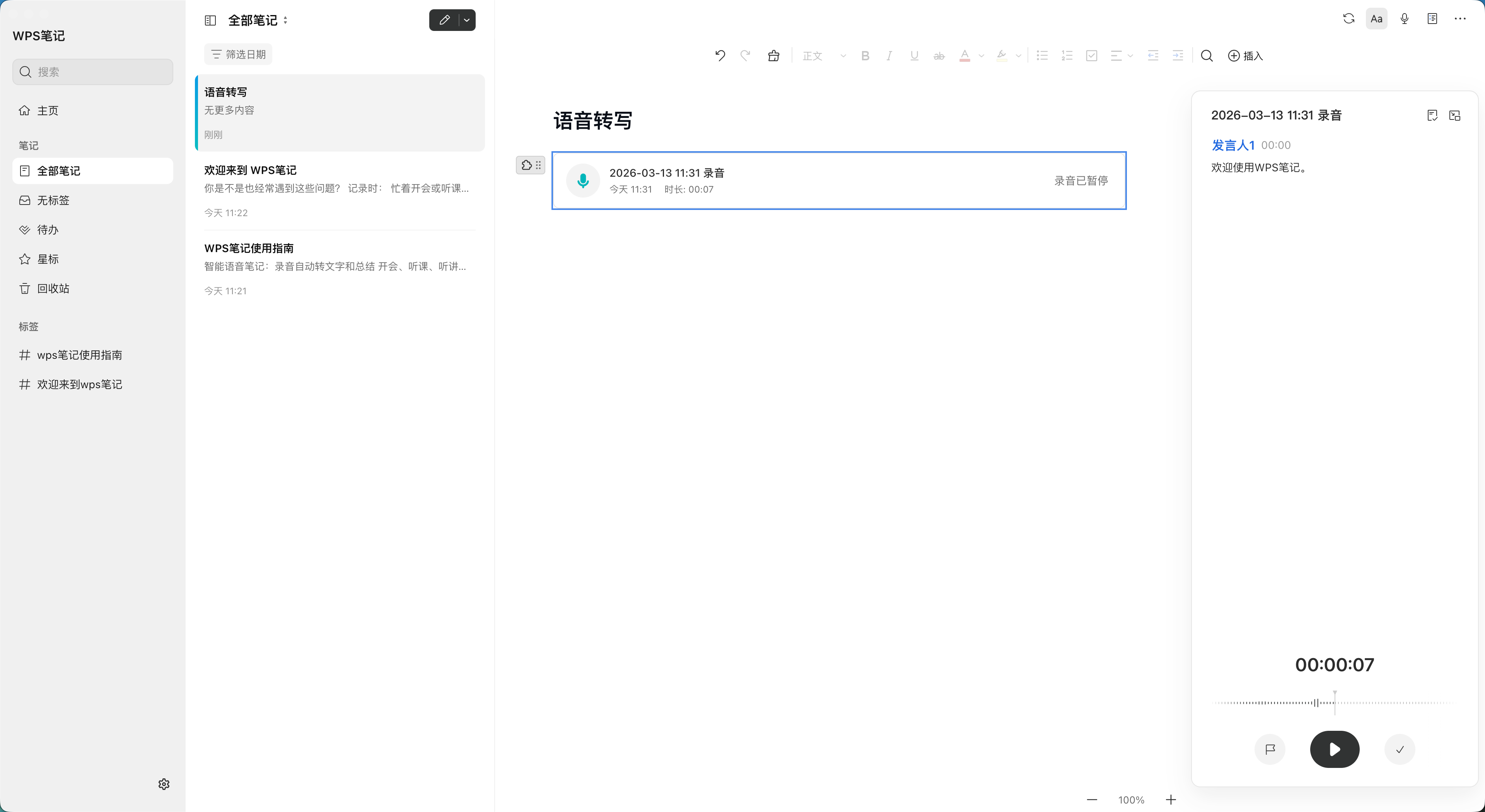The height and width of the screenshot is (812, 1485).
Task: Toggle strikethrough formatting
Action: [939, 56]
